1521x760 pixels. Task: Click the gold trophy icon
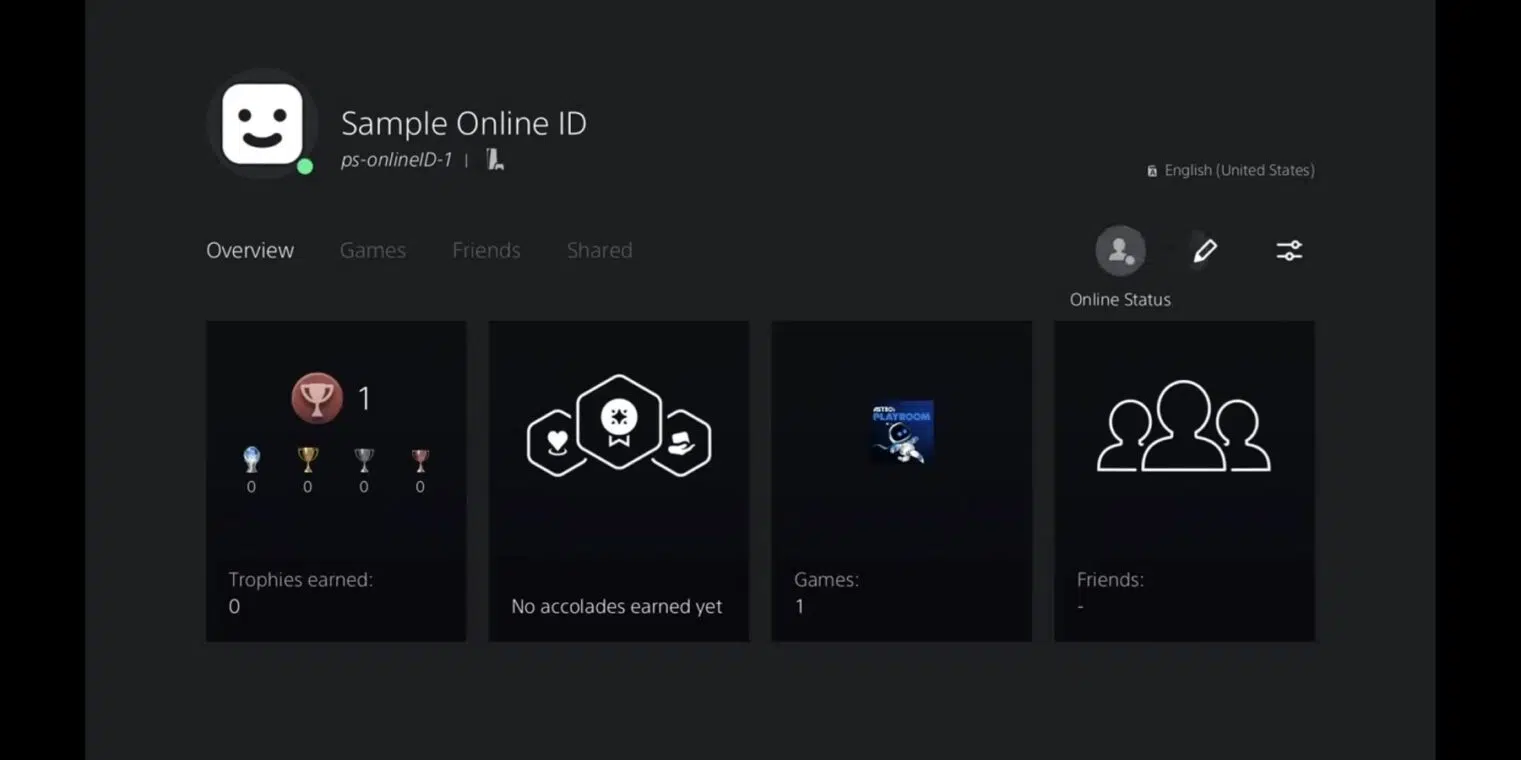click(307, 460)
